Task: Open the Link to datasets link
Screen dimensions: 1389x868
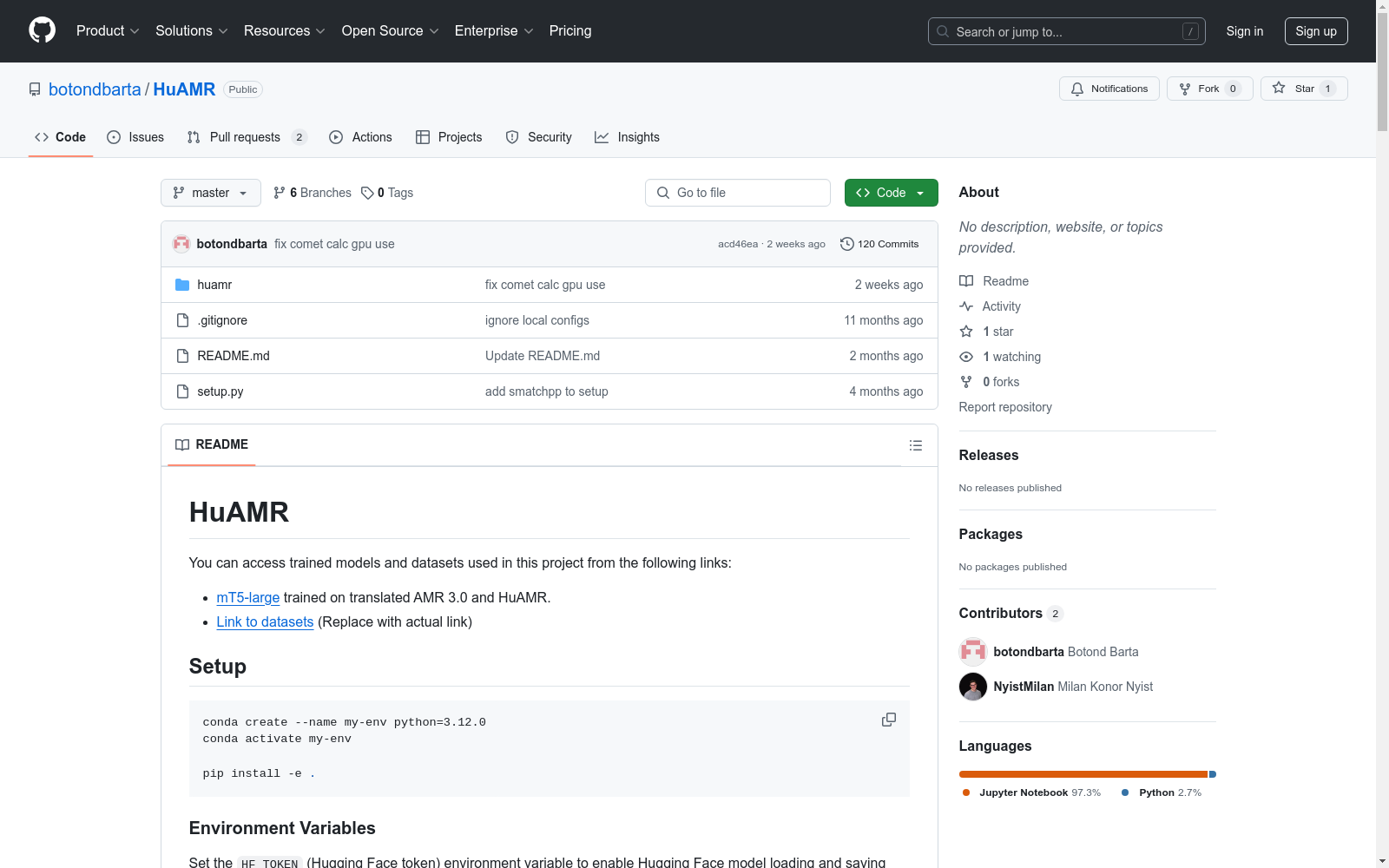Action: (265, 621)
